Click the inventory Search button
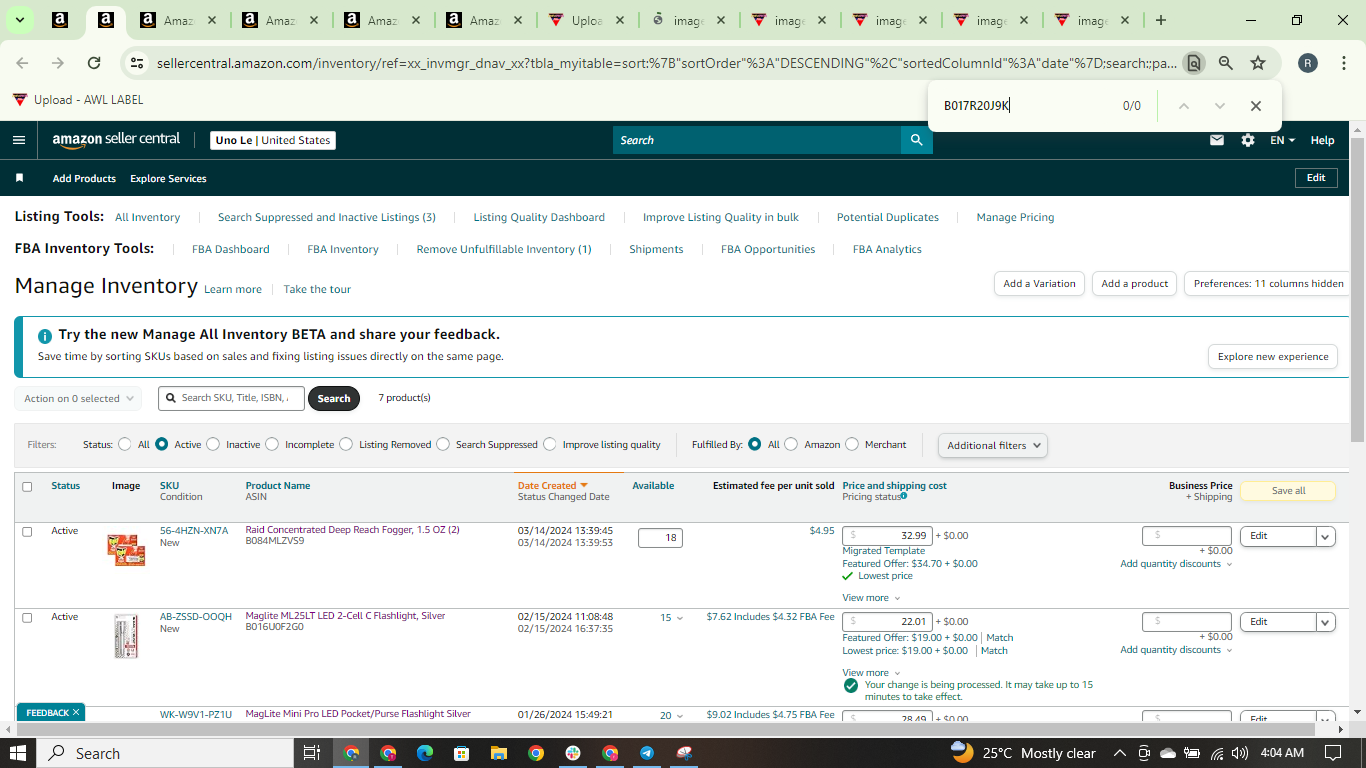Image resolution: width=1366 pixels, height=768 pixels. pyautogui.click(x=334, y=398)
